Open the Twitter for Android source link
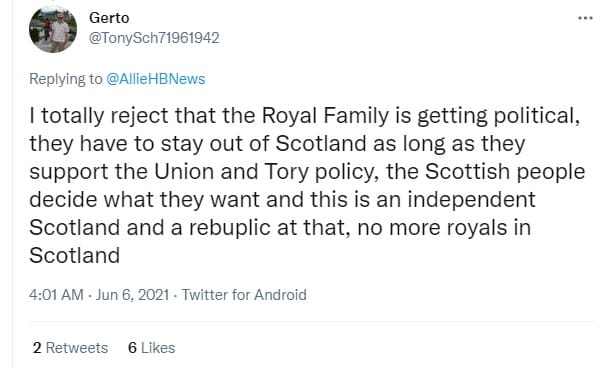Image resolution: width=605 pixels, height=369 pixels. tap(244, 295)
